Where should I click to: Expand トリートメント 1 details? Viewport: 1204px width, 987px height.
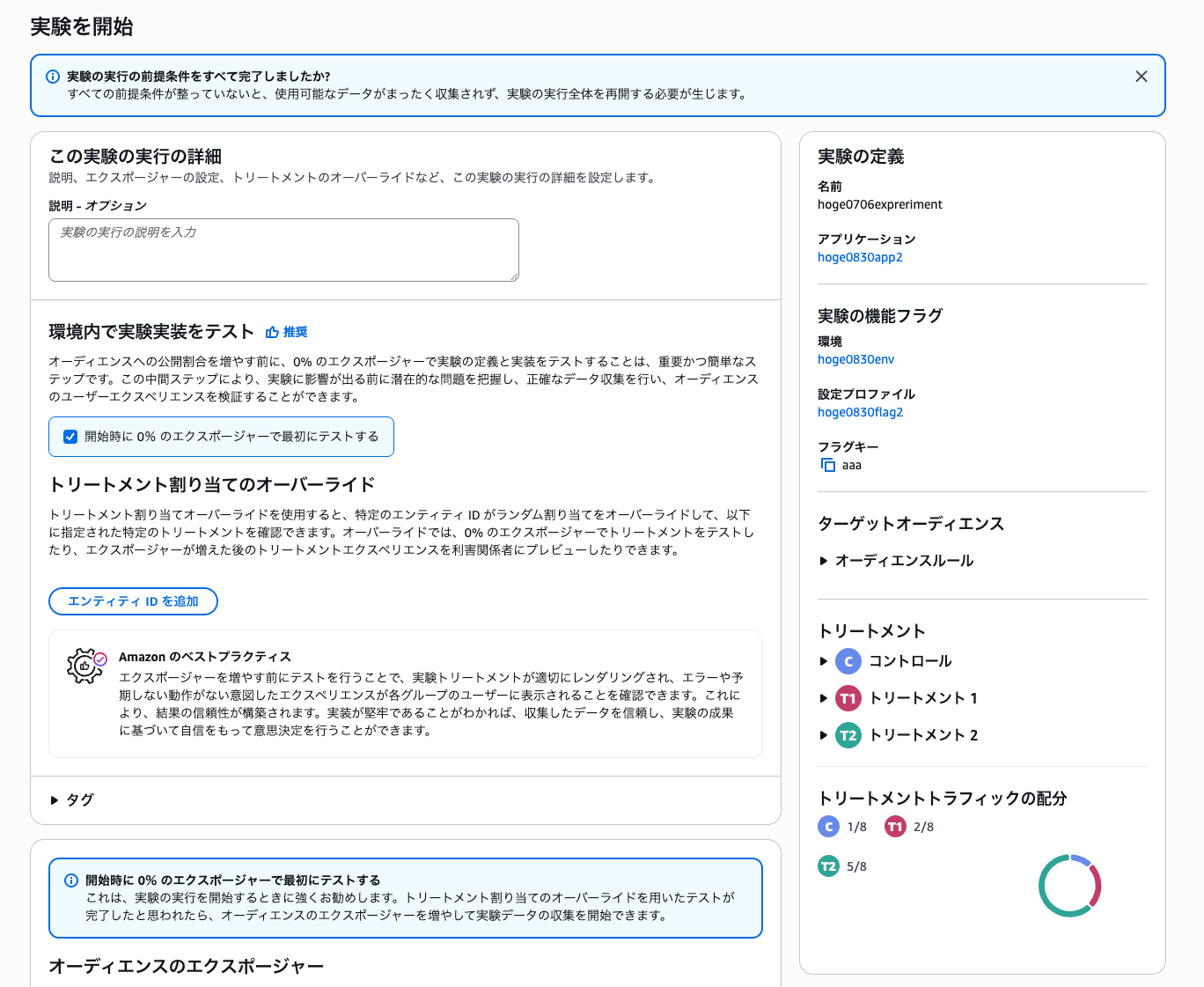823,698
